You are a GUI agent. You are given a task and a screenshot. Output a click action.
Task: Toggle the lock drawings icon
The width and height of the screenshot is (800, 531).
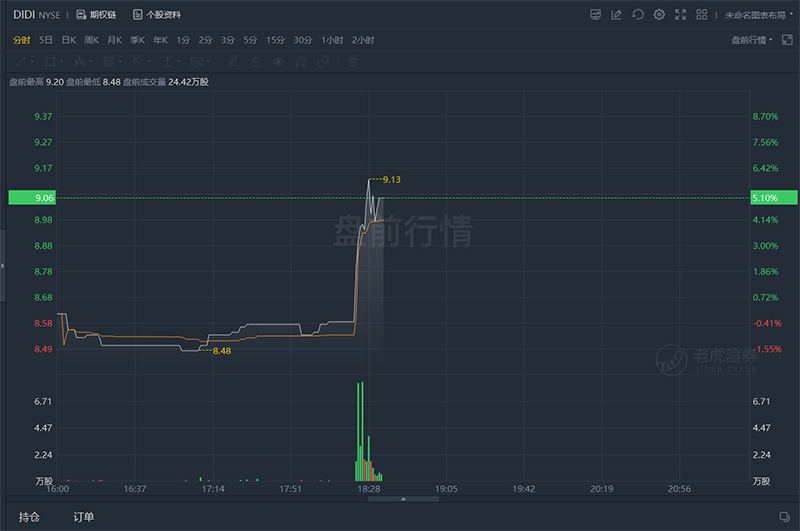pyautogui.click(x=256, y=62)
